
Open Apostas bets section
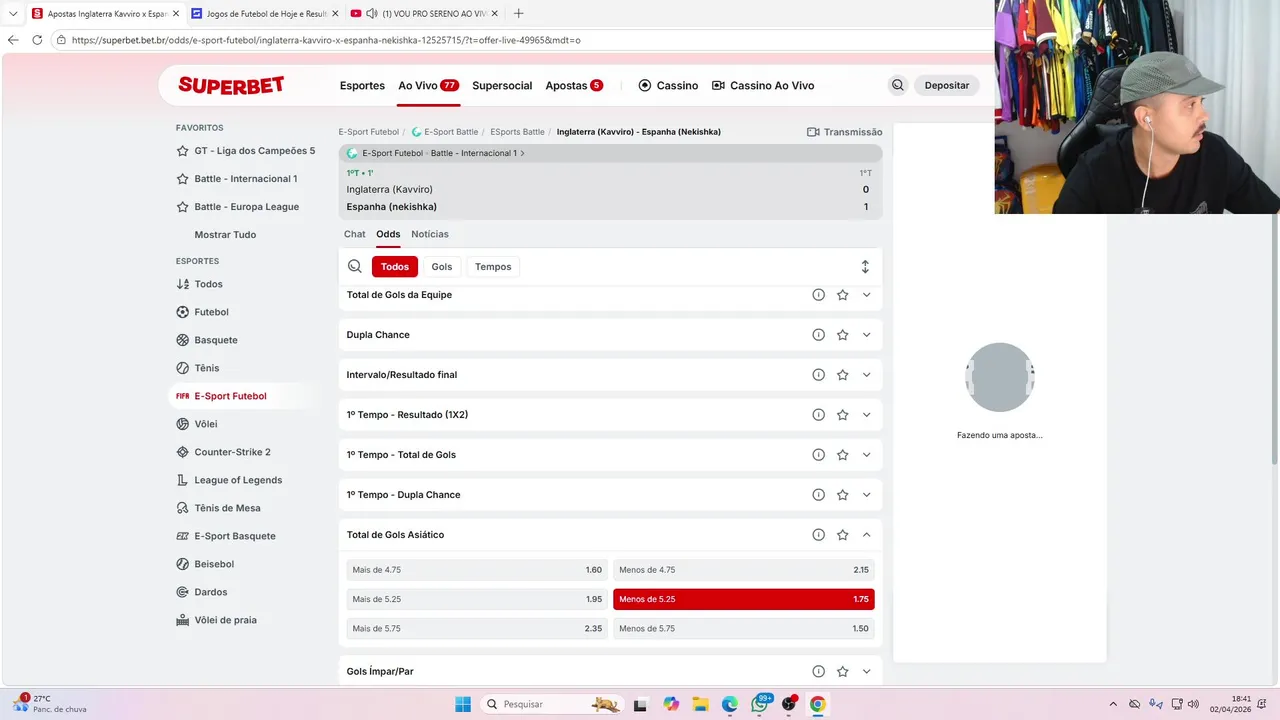click(x=574, y=86)
